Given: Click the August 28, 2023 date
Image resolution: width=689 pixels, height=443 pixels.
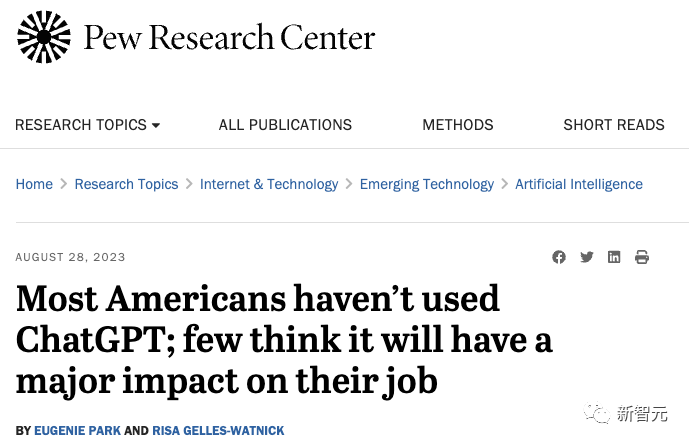Looking at the screenshot, I should [70, 257].
